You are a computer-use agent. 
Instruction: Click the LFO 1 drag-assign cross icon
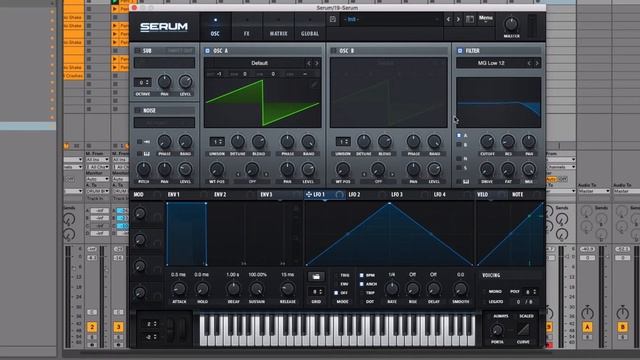[309, 195]
